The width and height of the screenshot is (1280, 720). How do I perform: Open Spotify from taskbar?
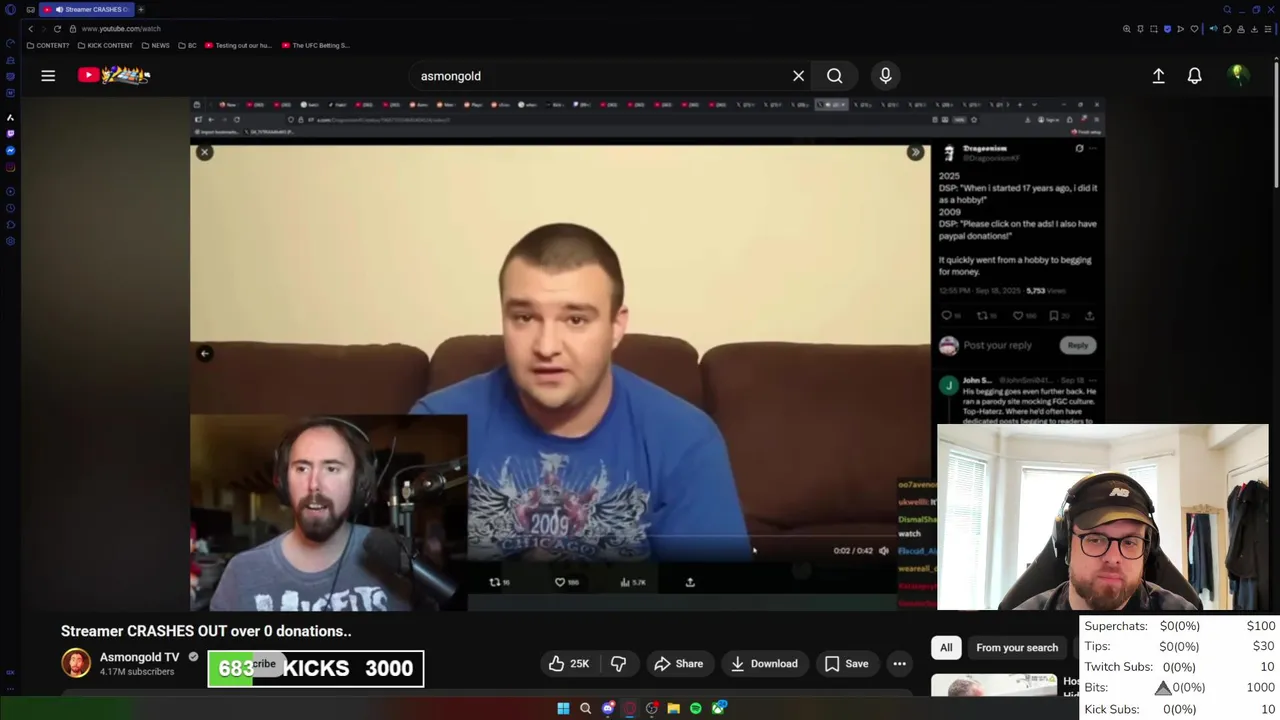tap(696, 708)
